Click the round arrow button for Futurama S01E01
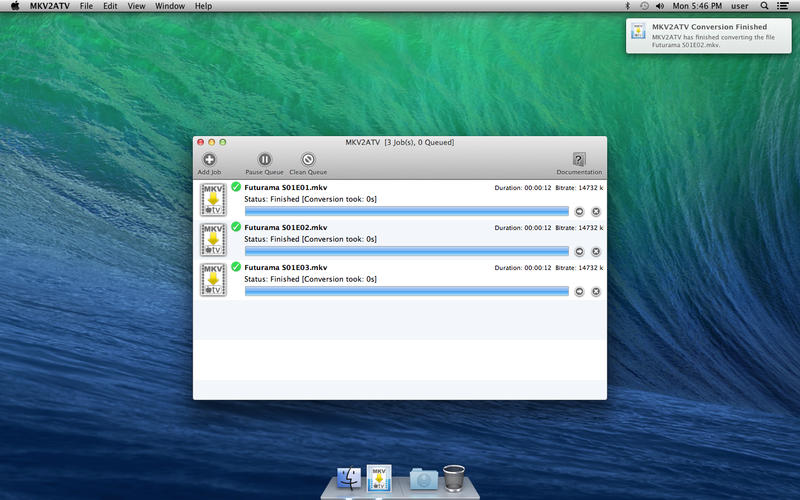The height and width of the screenshot is (500, 800). point(579,211)
